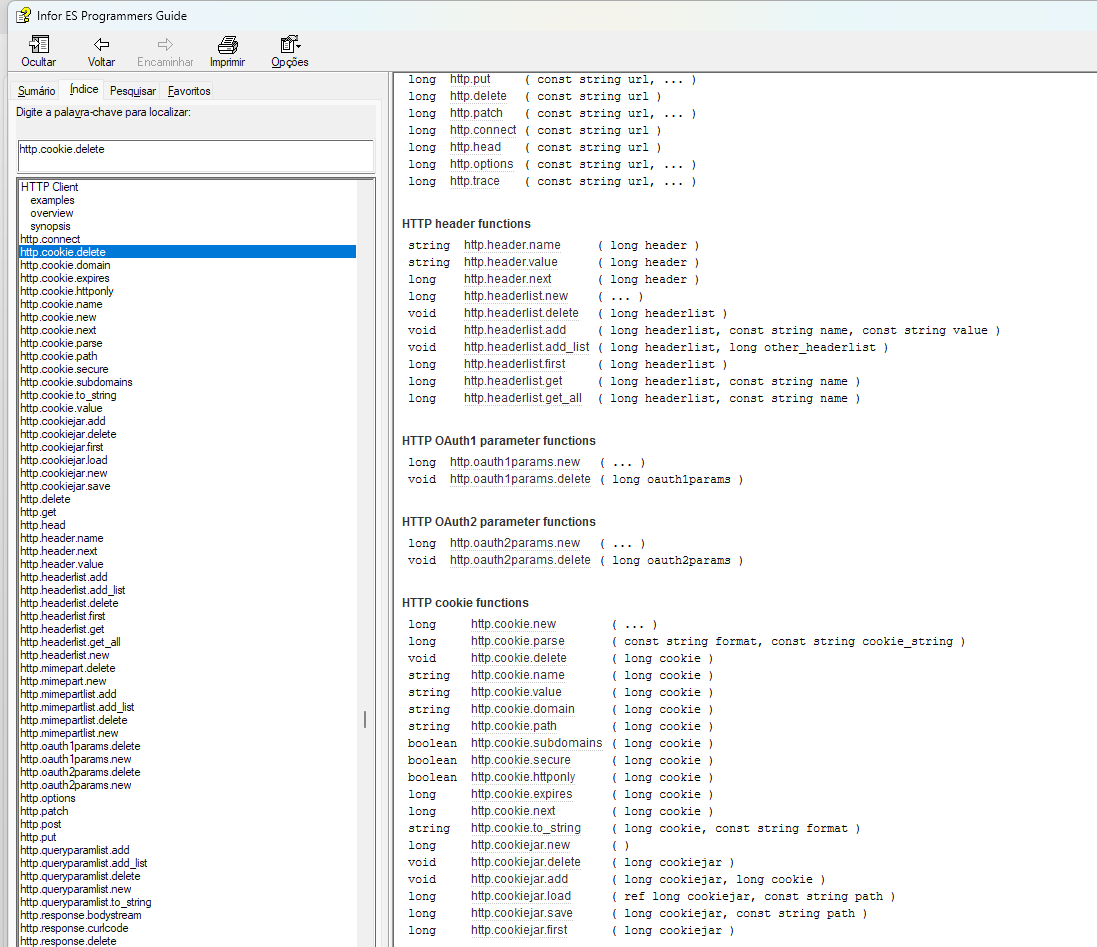The image size is (1097, 947).
Task: Open the http.head link in content
Action: point(476,147)
